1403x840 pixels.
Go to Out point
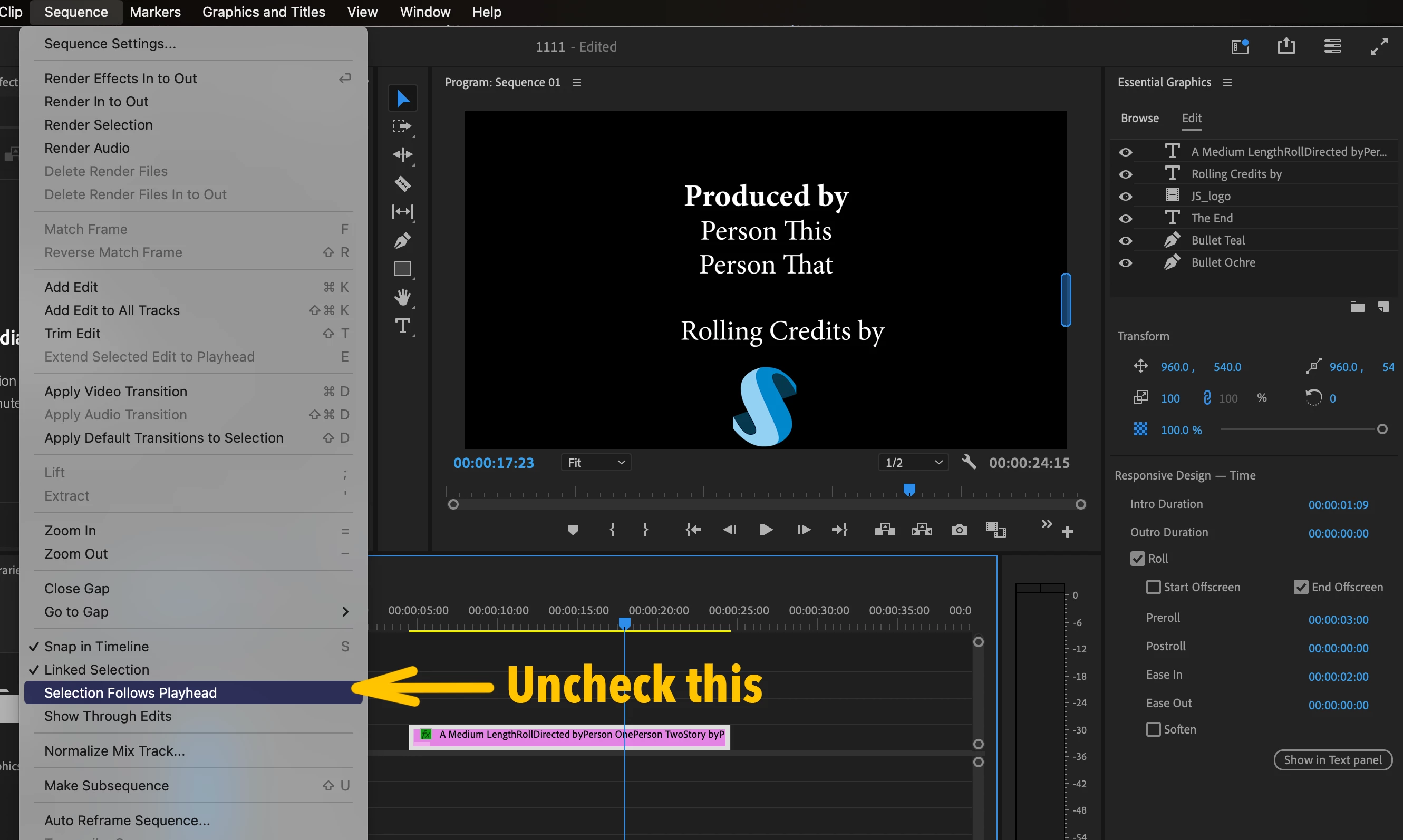840,530
